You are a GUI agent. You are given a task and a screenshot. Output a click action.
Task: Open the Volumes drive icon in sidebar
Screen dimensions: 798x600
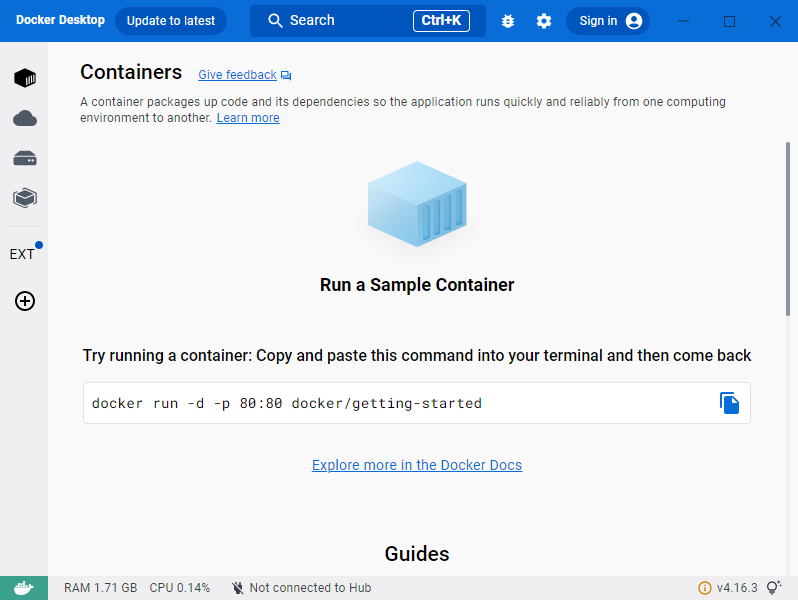pyautogui.click(x=24, y=158)
